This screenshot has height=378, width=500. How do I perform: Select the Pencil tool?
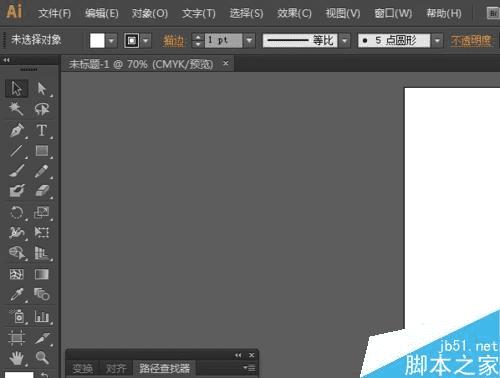[42, 171]
